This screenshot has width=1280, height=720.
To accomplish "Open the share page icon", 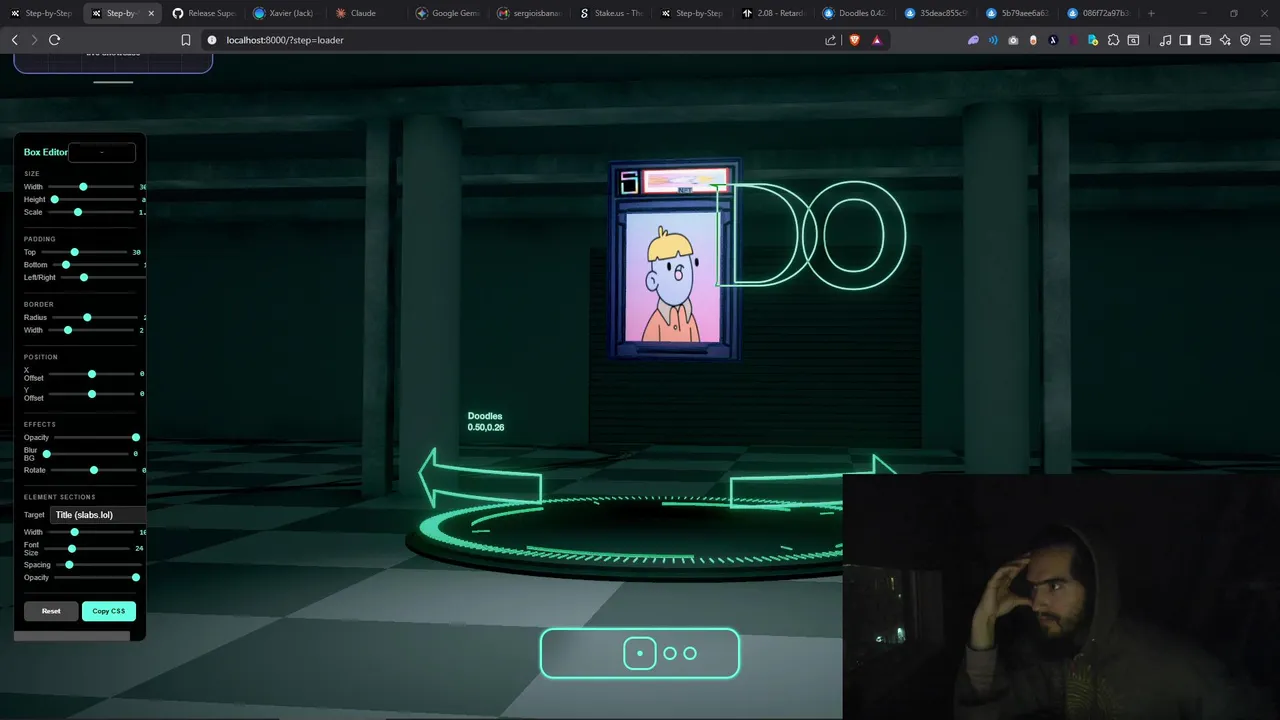I will point(830,40).
